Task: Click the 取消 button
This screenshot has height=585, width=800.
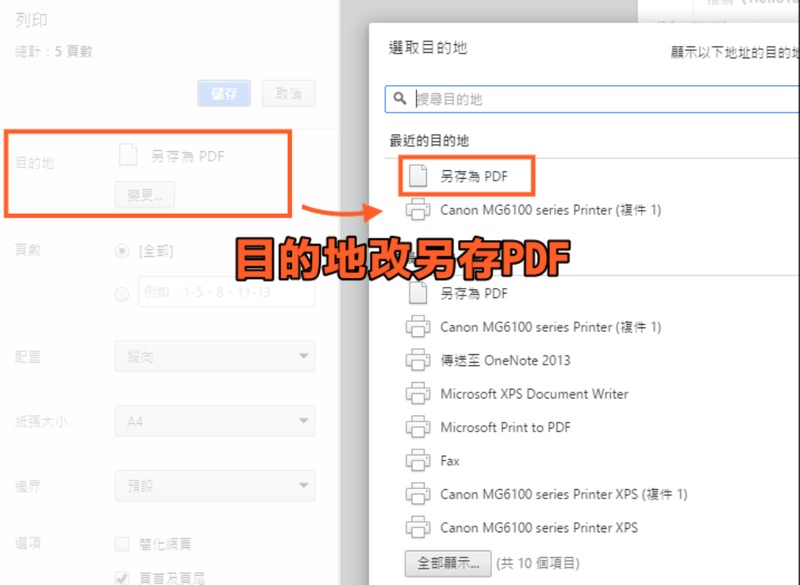Action: [289, 93]
